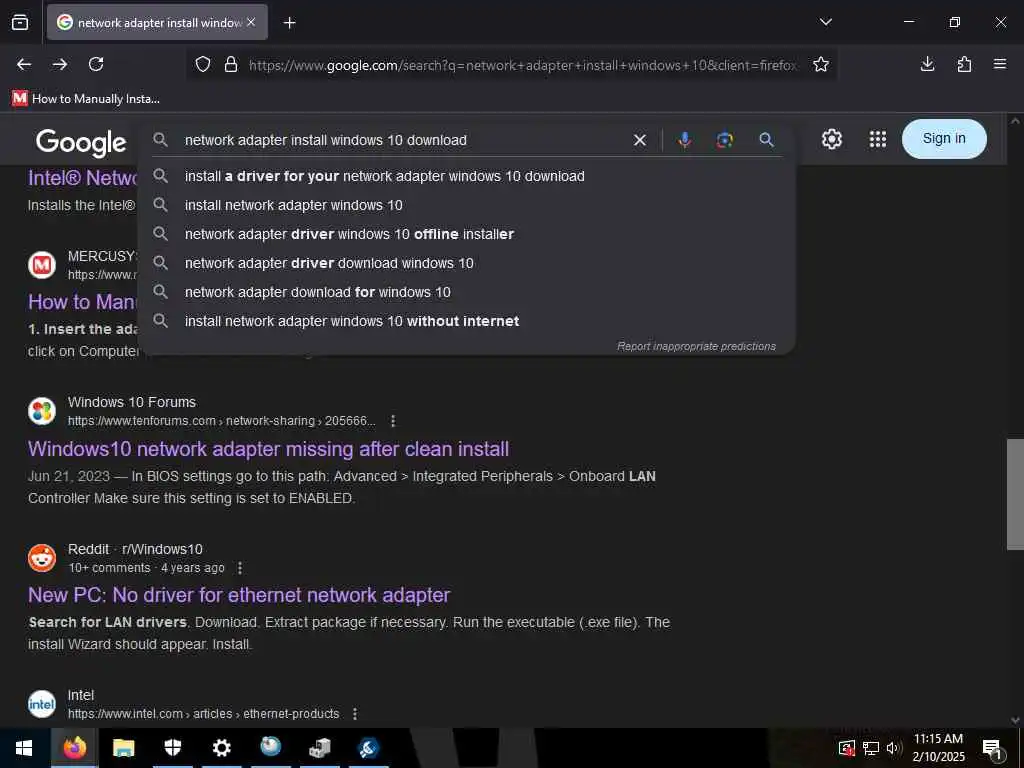Go back to previous page
Screen dimensions: 1024x768
(24, 64)
